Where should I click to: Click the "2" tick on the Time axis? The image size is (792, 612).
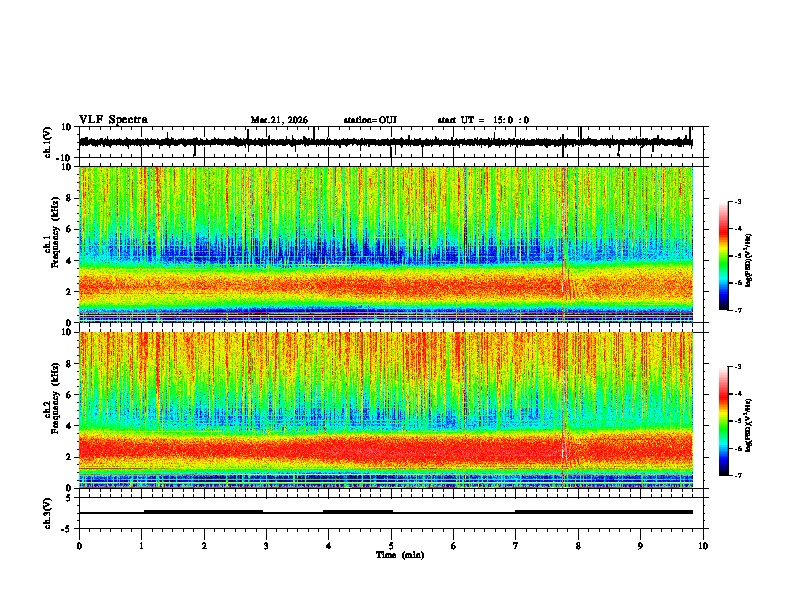click(x=204, y=546)
